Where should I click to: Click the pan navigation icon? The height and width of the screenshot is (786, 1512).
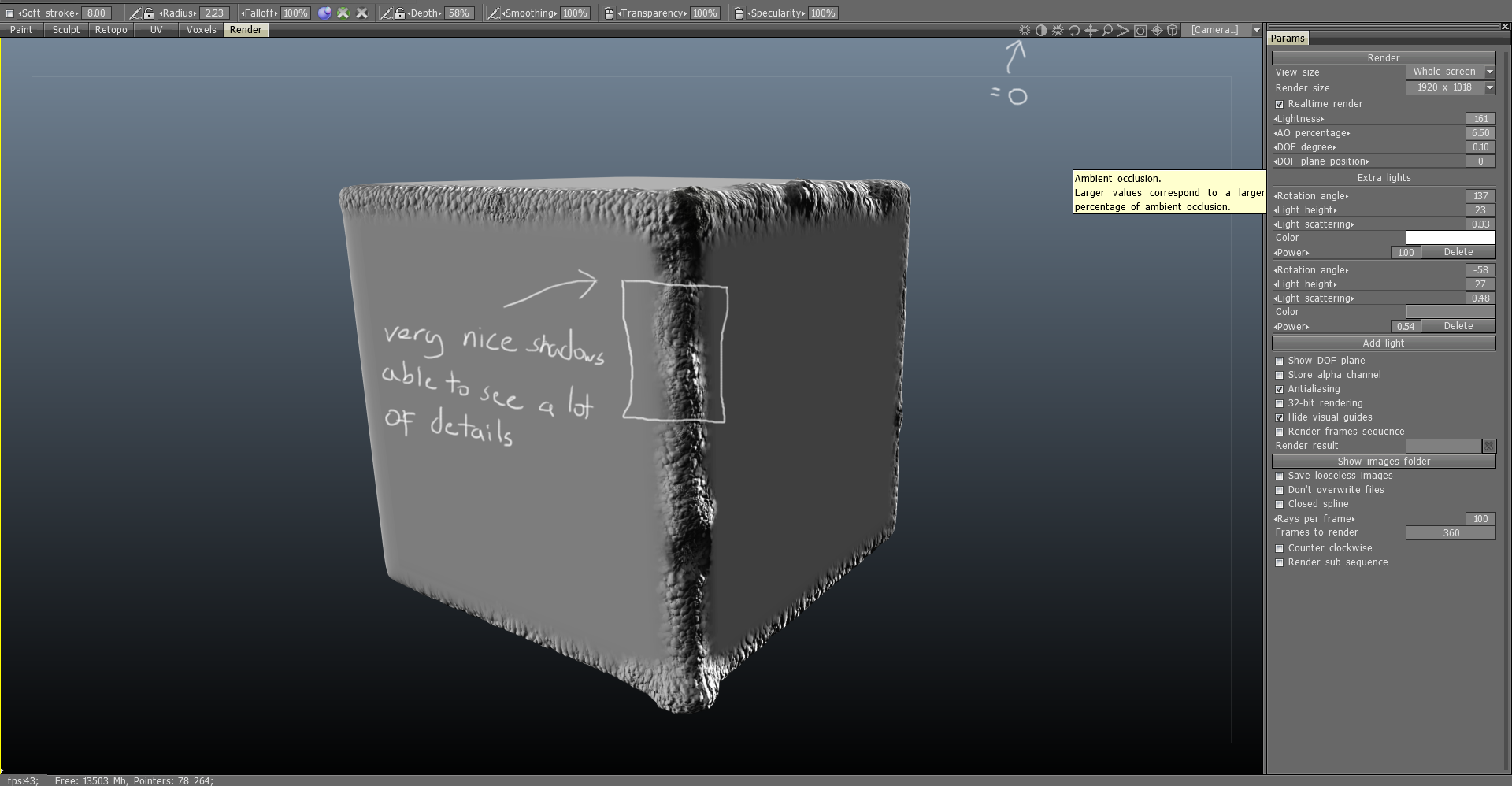coord(1091,30)
